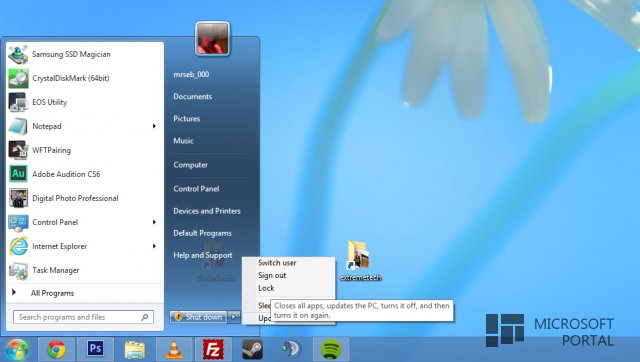Viewport: 640px width, 362px height.
Task: Open File Explorer from the taskbar
Action: coord(135,349)
